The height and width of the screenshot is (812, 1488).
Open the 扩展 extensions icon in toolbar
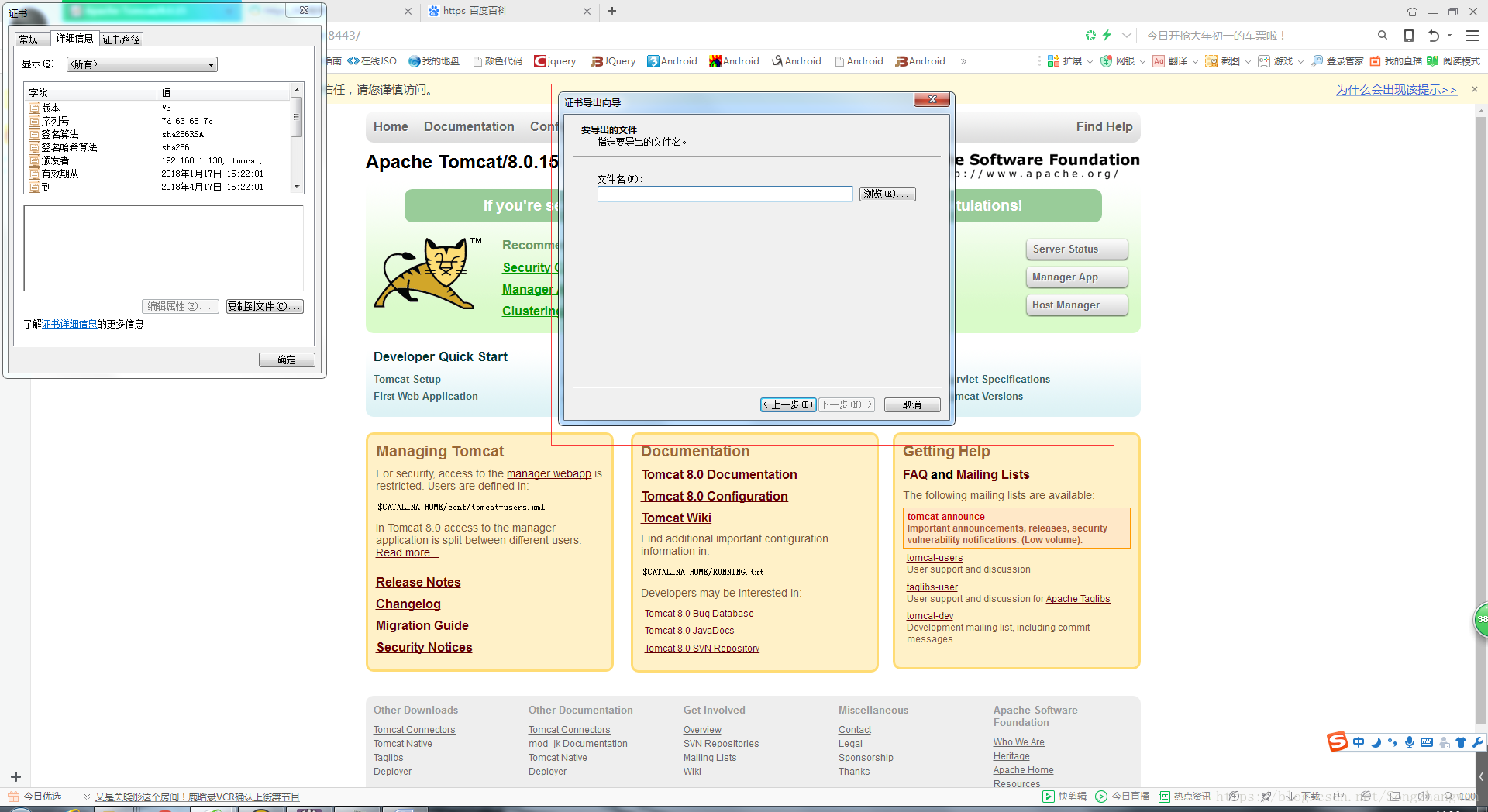1053,61
